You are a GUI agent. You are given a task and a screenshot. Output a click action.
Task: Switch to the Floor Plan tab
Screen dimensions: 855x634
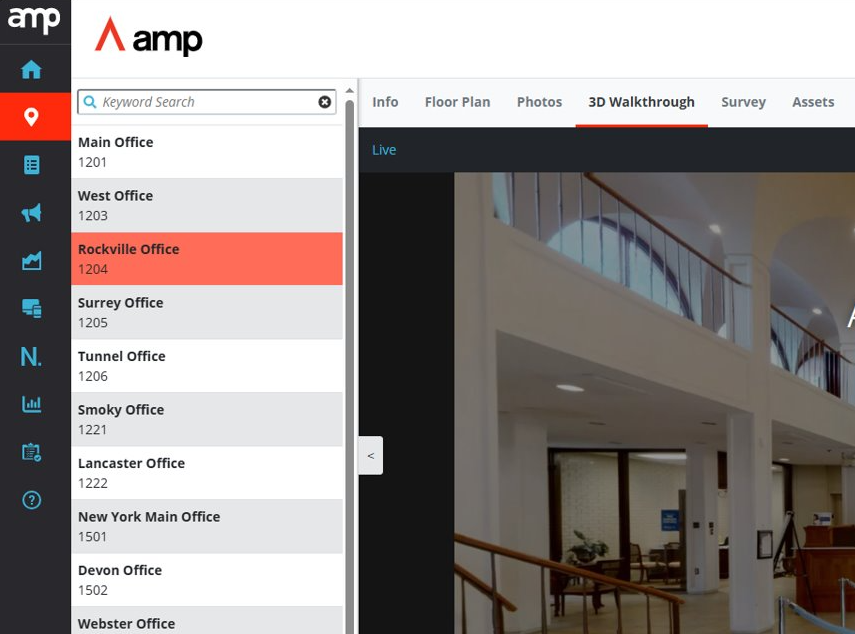[x=457, y=101]
